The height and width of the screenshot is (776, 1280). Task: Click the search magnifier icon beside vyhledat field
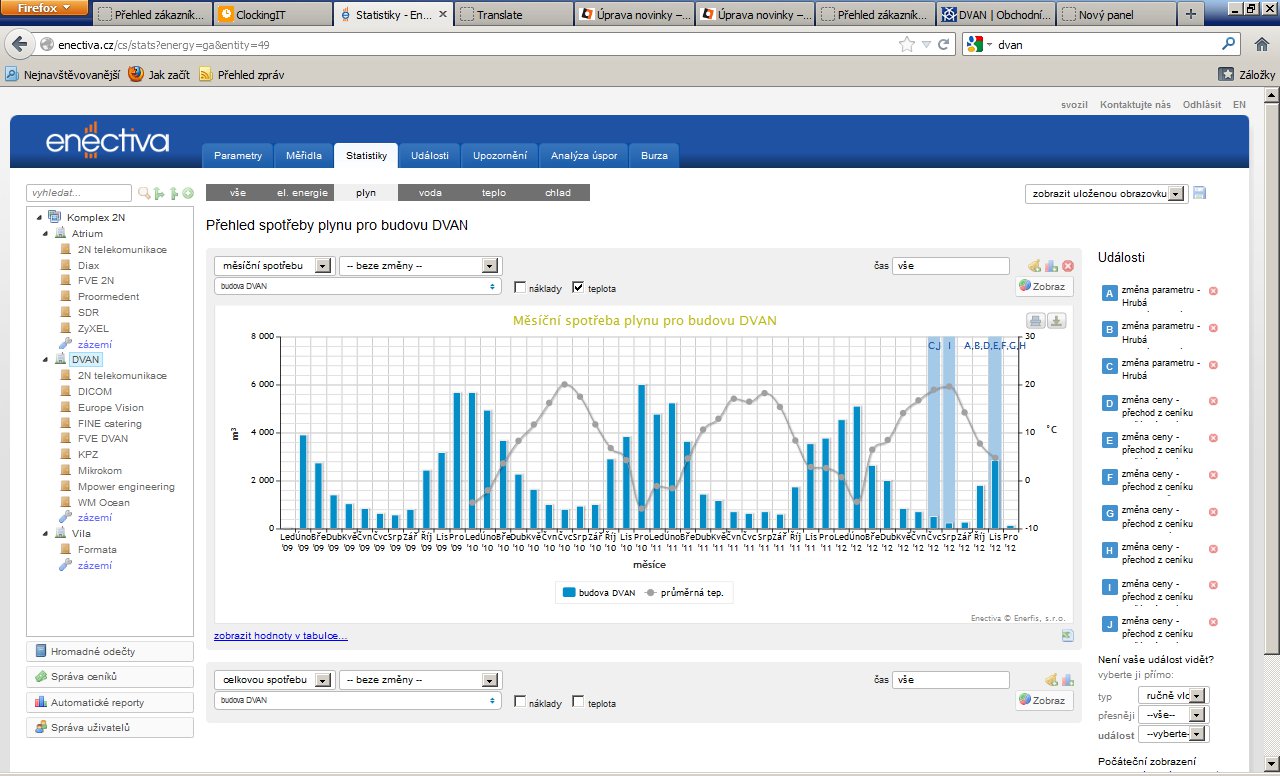[x=144, y=193]
